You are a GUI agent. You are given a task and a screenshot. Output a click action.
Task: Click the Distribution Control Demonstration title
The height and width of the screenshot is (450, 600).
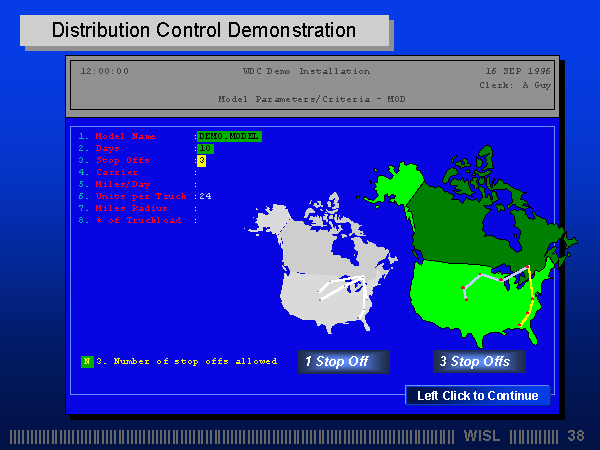[x=204, y=30]
